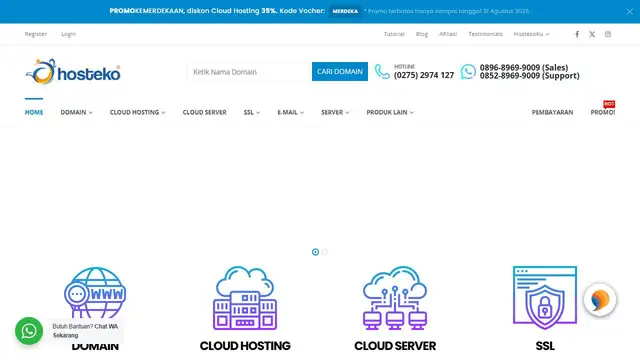Viewport: 640px width, 360px height.
Task: Open the green WhatsApp chat bubble
Action: [x=29, y=331]
